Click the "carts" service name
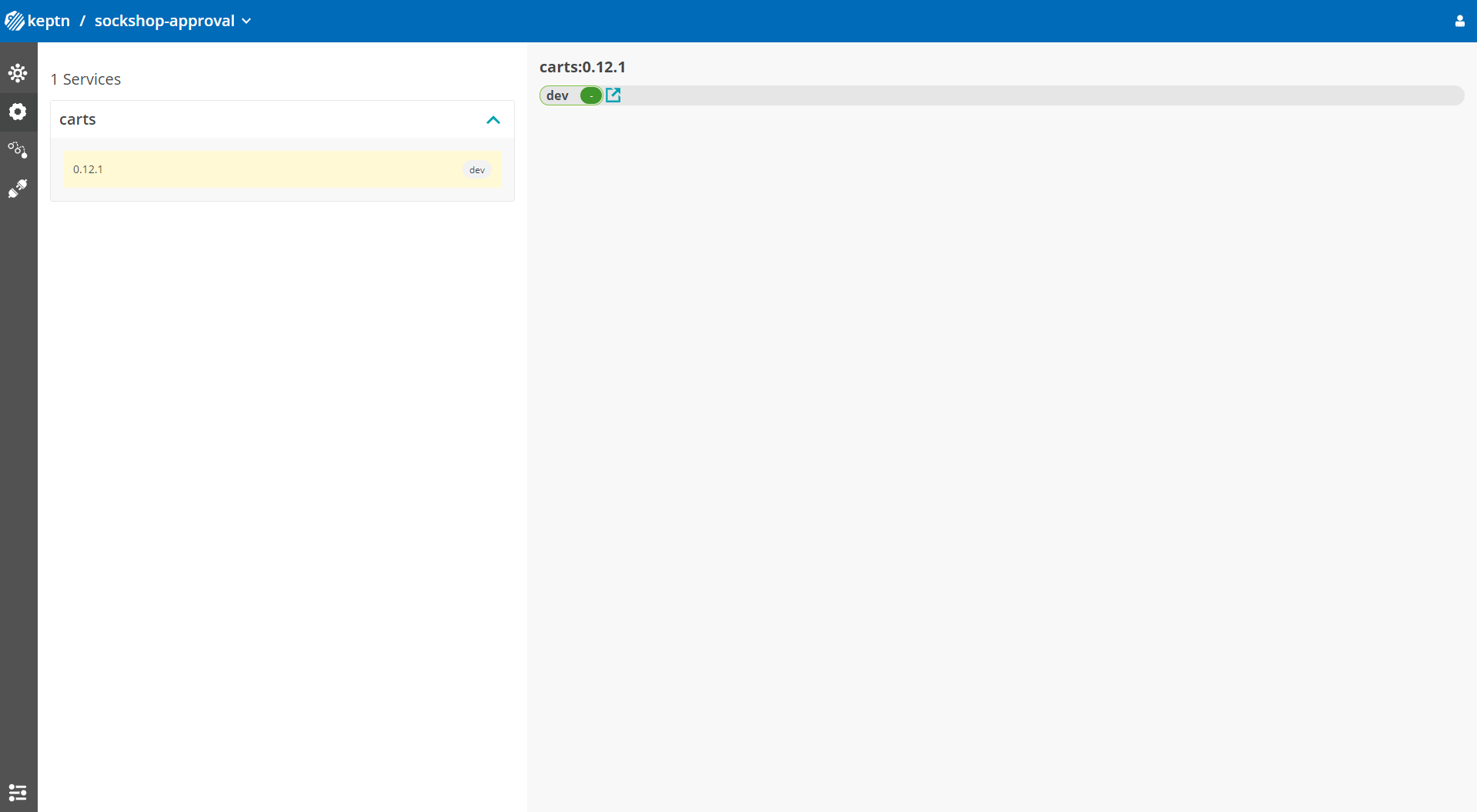The width and height of the screenshot is (1477, 812). pyautogui.click(x=78, y=119)
